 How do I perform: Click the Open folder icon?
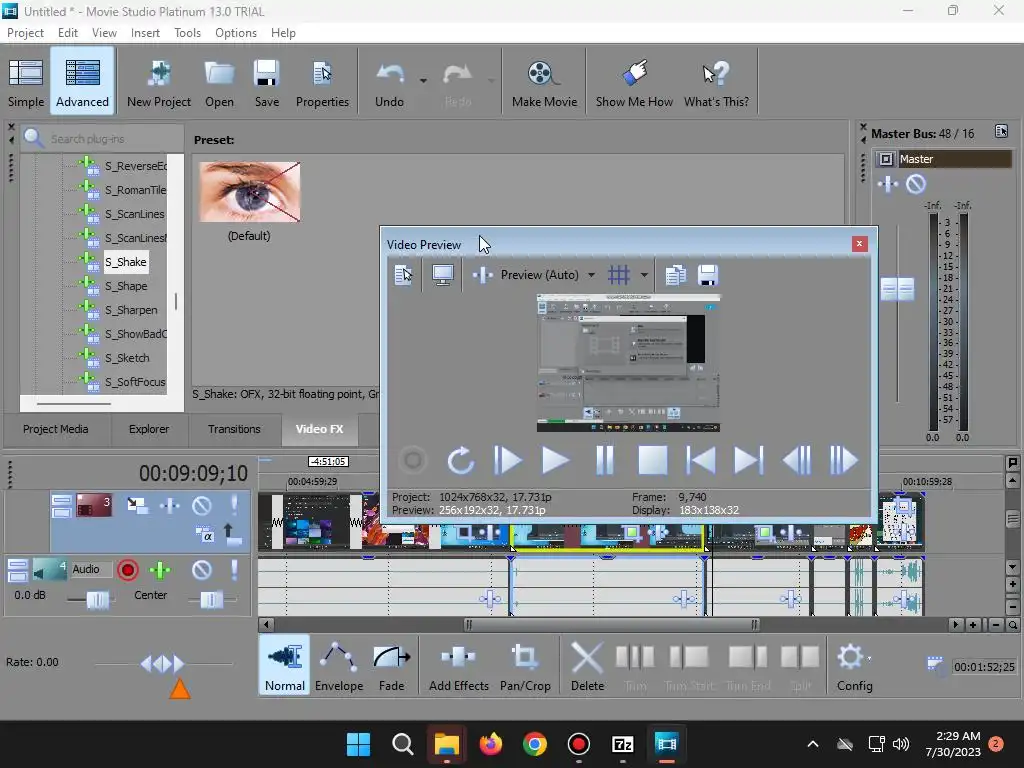(x=219, y=74)
